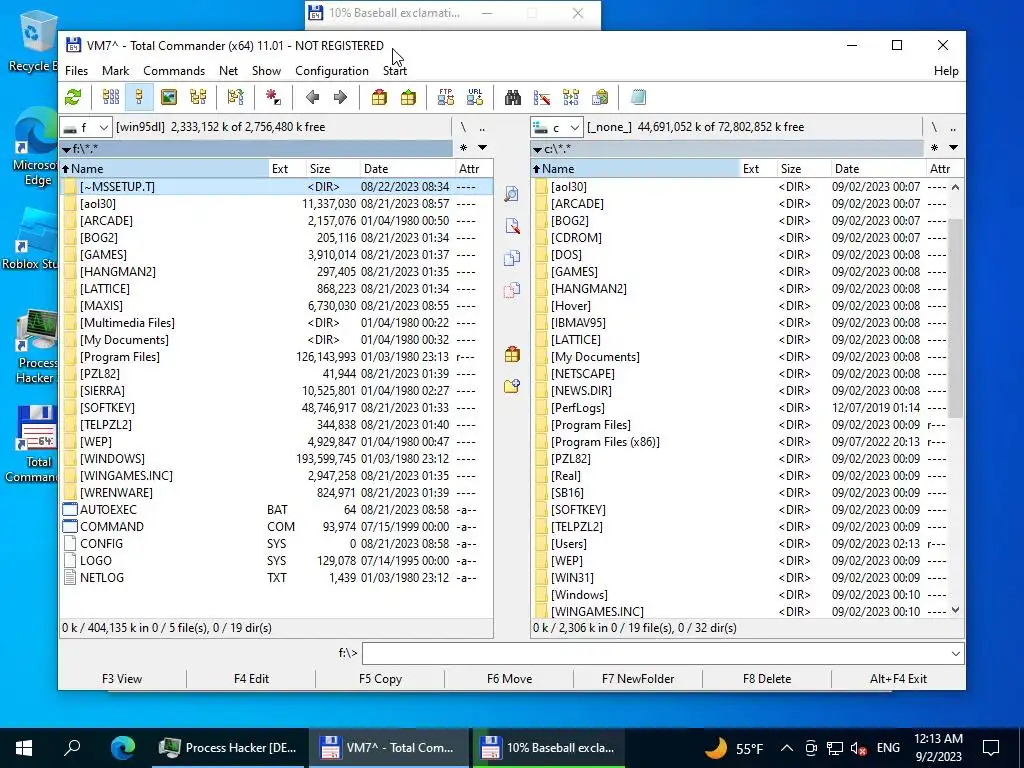The height and width of the screenshot is (768, 1024).
Task: Go to root with left panel backslash button
Action: tap(463, 127)
